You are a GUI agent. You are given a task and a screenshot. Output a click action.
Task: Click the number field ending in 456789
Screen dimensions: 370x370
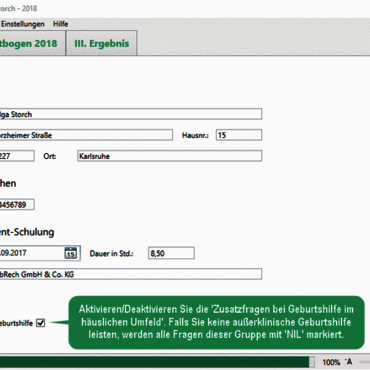(17, 204)
